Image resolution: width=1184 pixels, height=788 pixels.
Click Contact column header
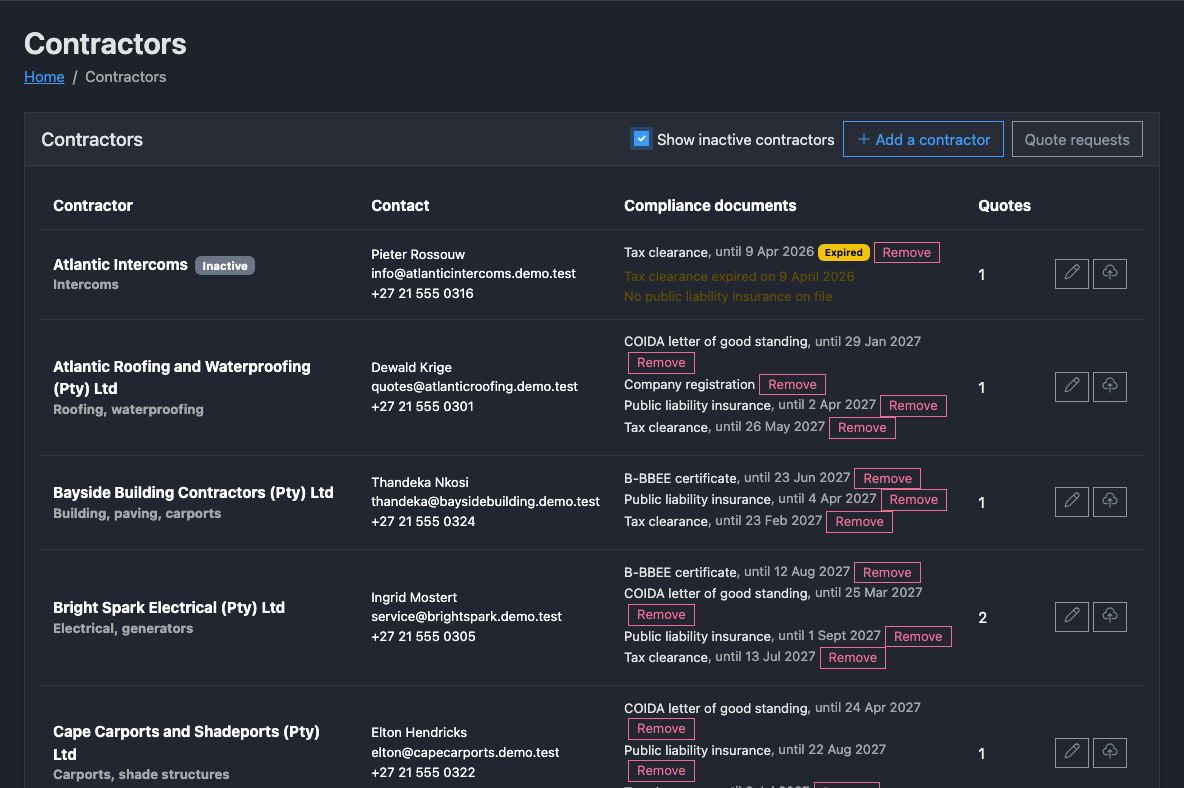click(400, 205)
